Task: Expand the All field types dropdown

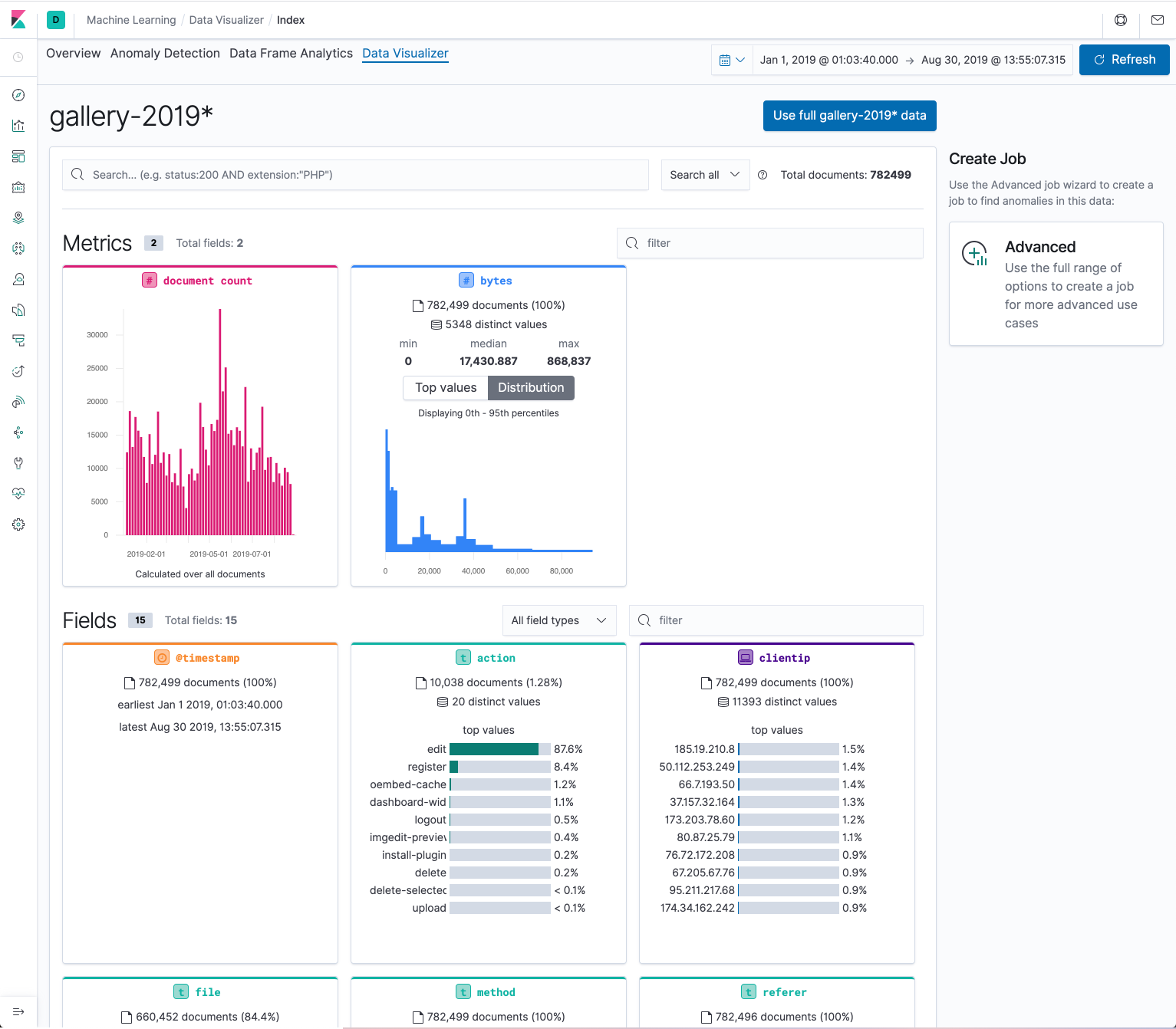Action: pos(559,620)
